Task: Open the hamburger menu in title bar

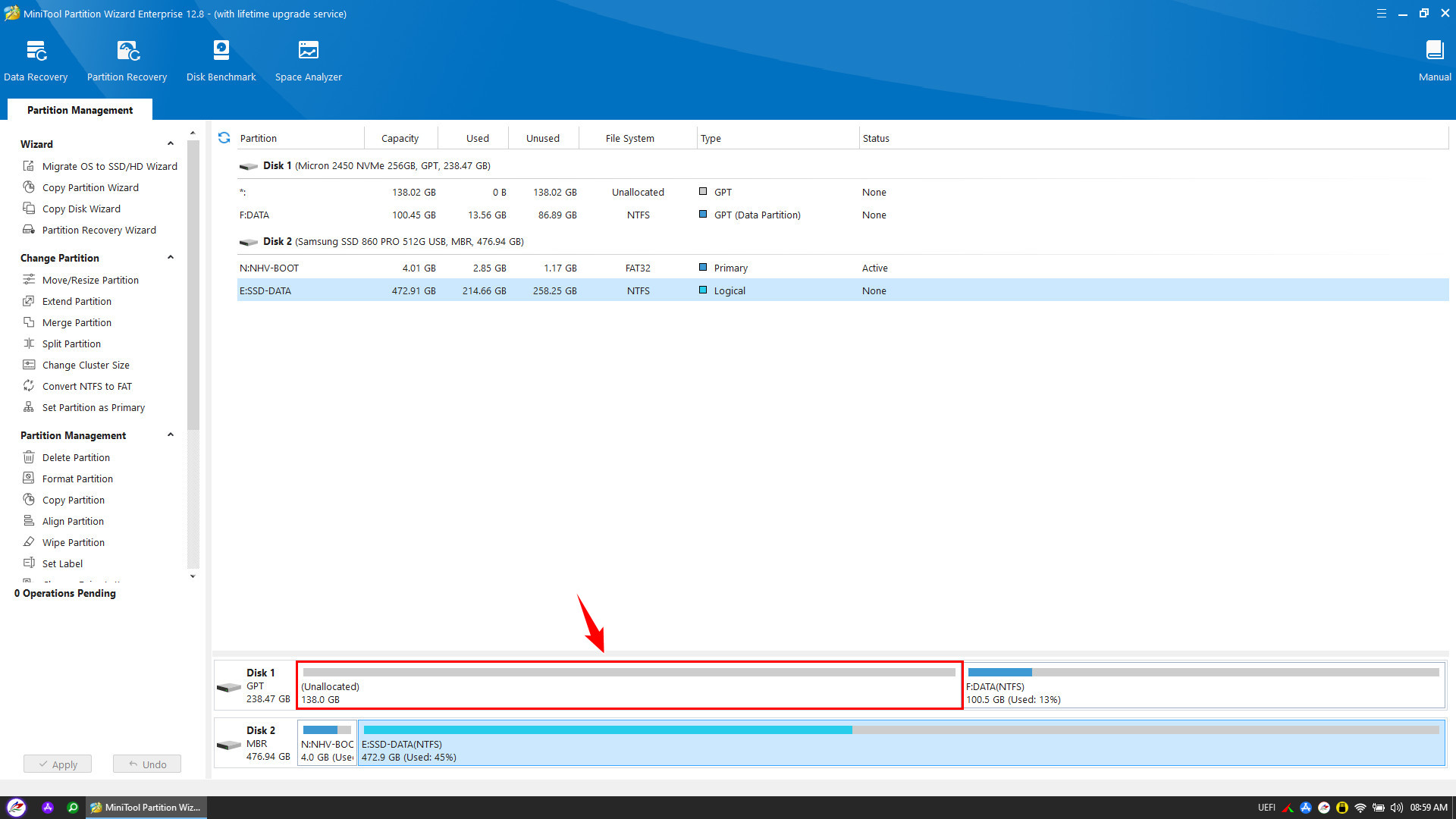Action: (x=1381, y=14)
